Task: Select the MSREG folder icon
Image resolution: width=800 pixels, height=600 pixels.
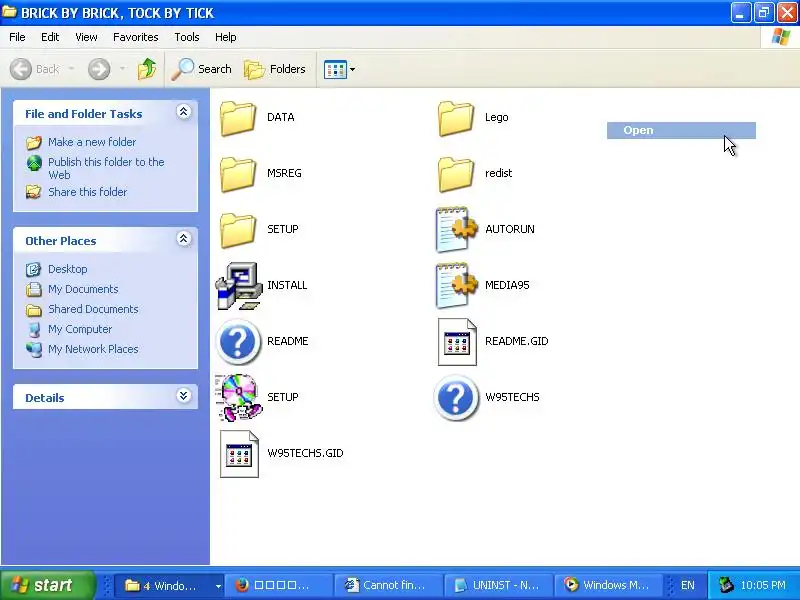Action: pyautogui.click(x=238, y=174)
